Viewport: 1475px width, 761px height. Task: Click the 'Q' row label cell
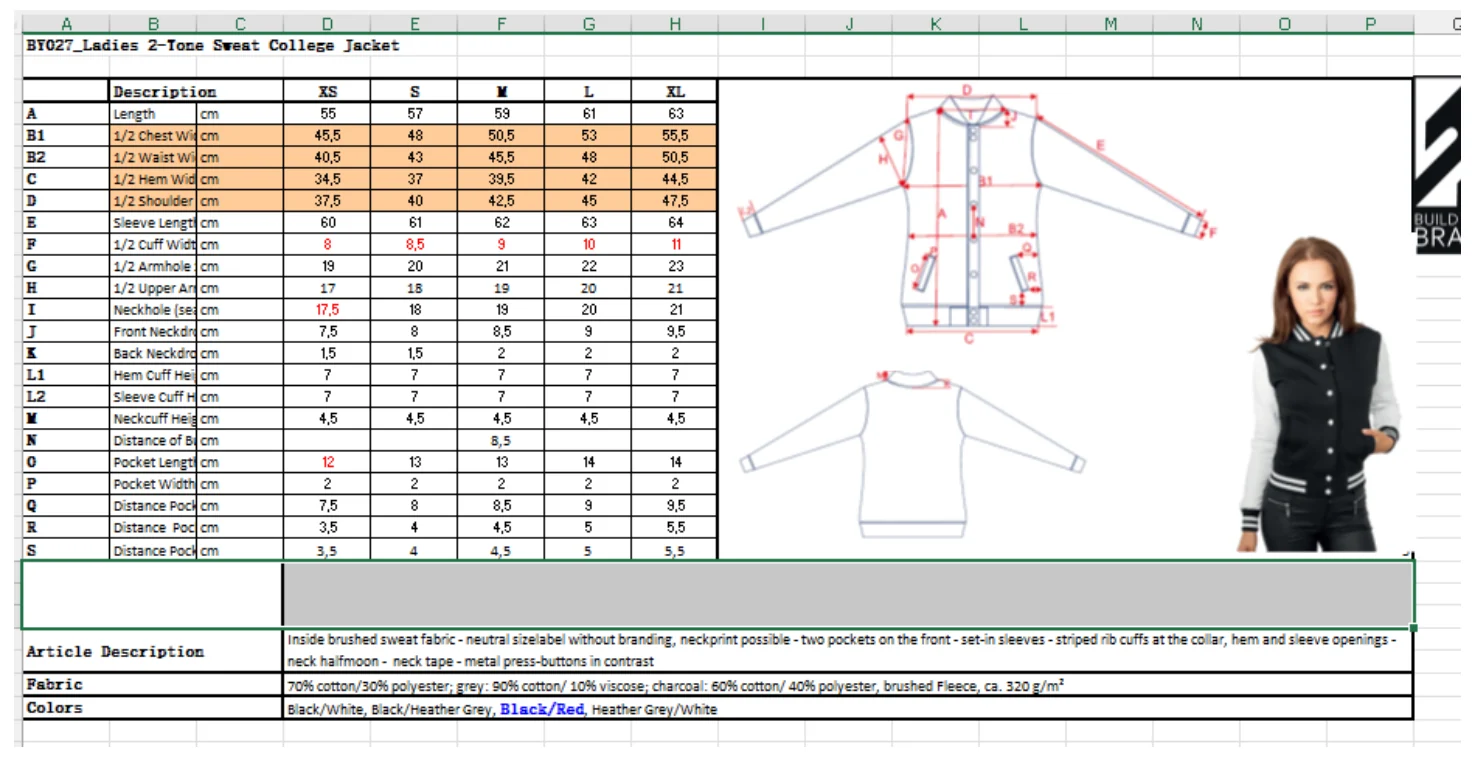(66, 506)
